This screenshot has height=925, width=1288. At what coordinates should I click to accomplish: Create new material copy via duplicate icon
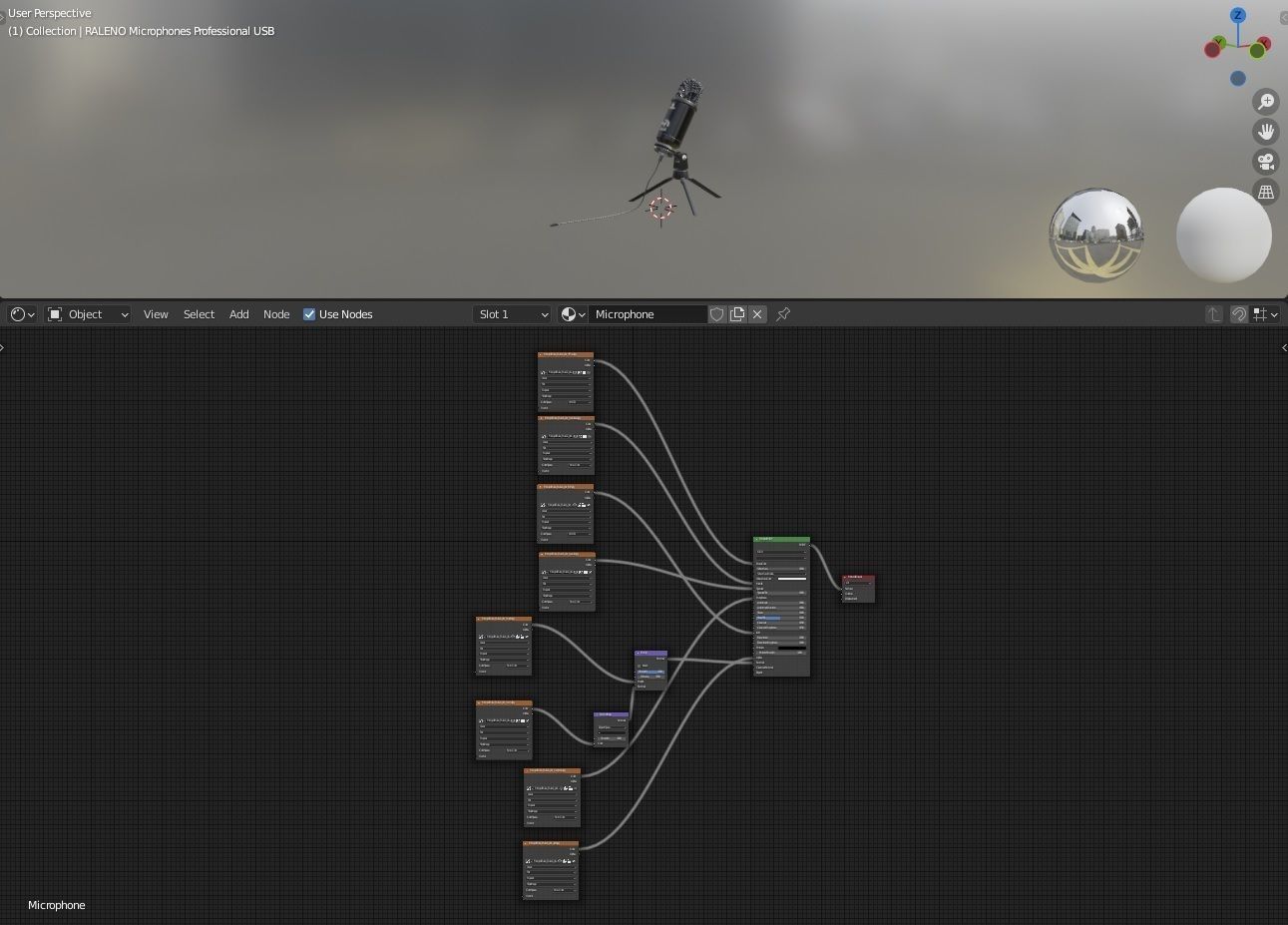pos(737,314)
